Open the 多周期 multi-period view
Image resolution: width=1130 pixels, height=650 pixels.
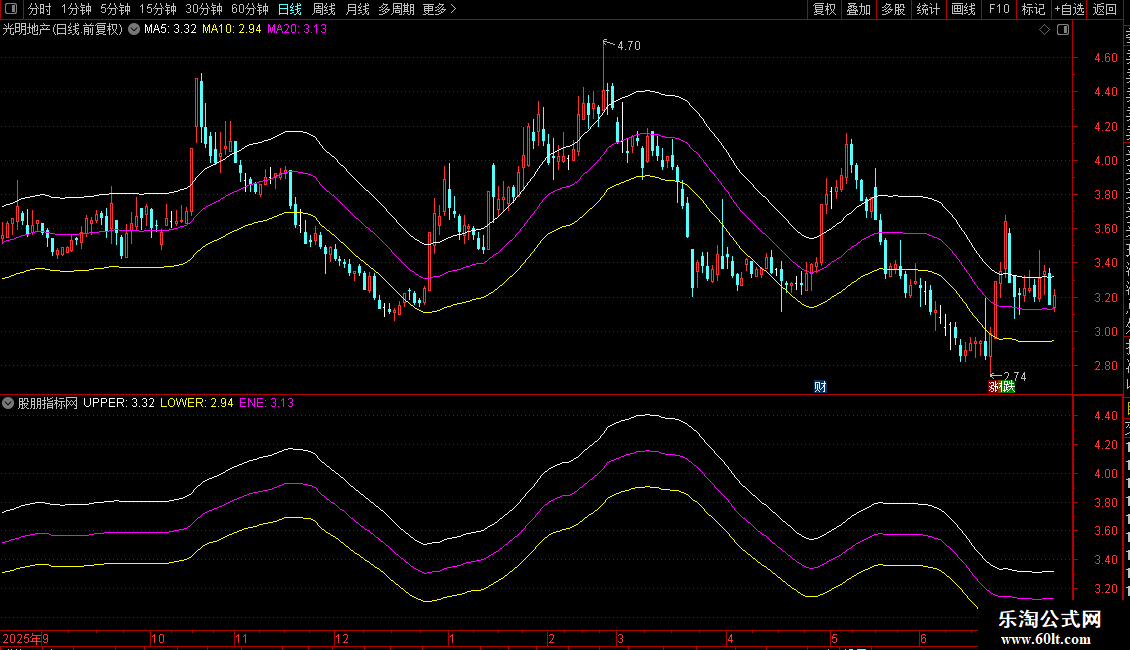tap(396, 9)
